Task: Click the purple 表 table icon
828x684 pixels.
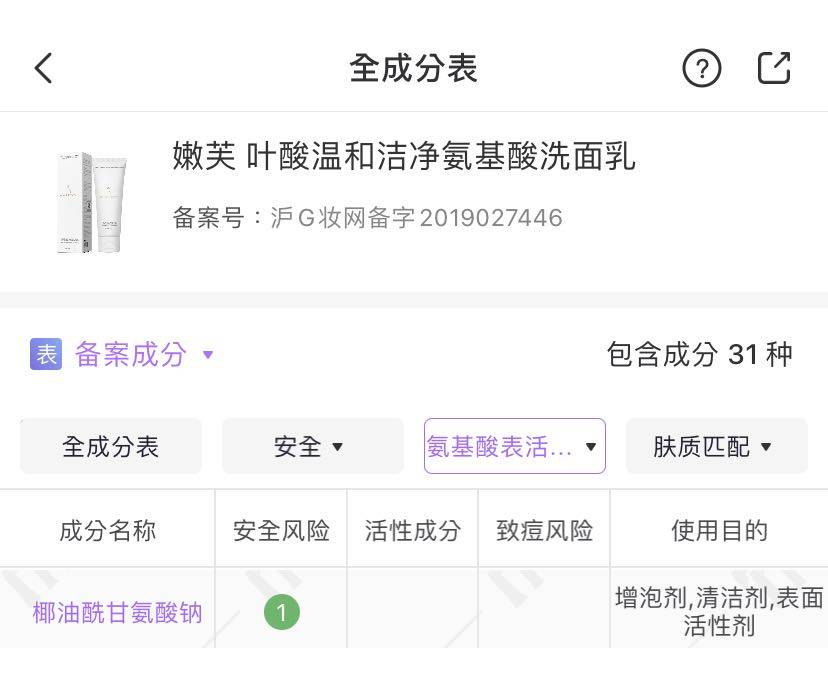Action: [x=46, y=354]
